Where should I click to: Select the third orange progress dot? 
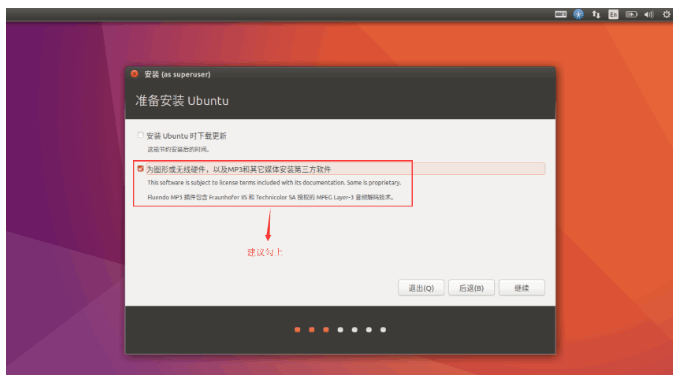coord(326,330)
